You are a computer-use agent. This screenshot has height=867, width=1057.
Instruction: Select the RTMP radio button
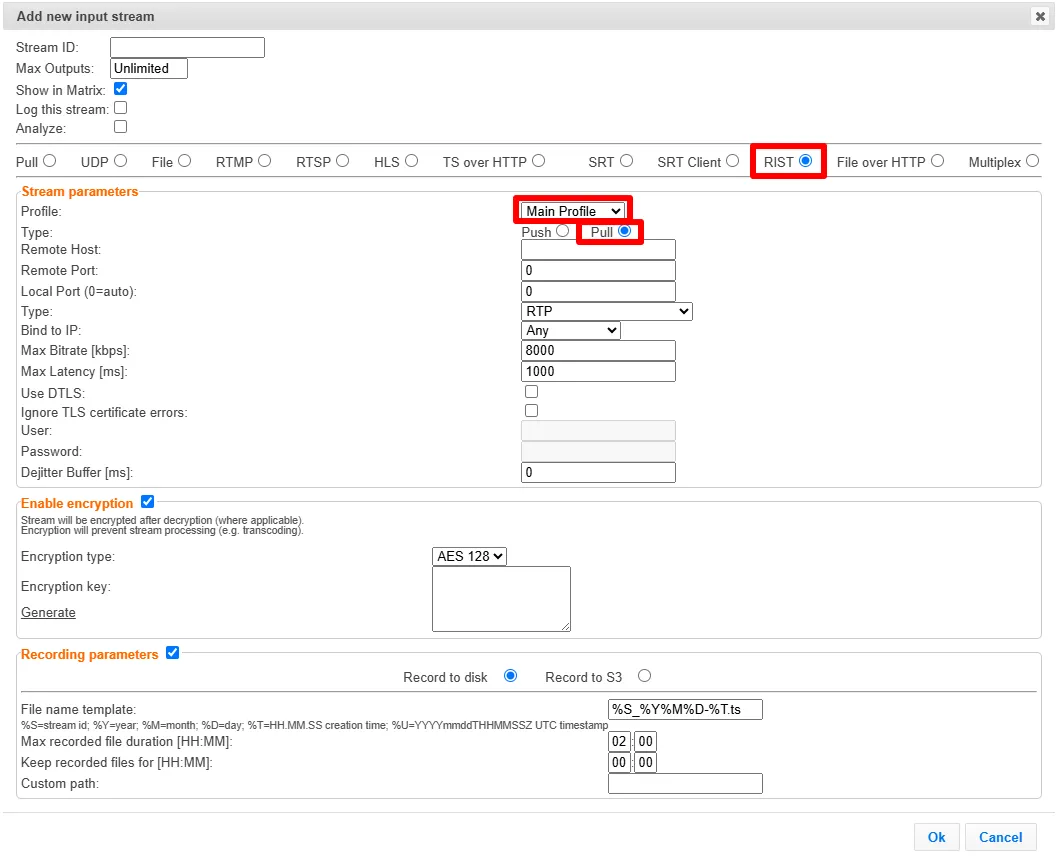[x=264, y=160]
